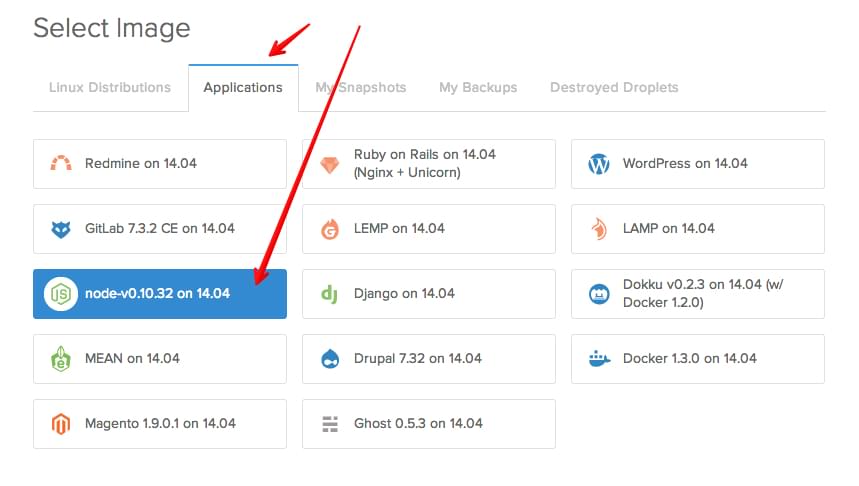859x486 pixels.
Task: Click the MEAN leaf icon
Action: coord(61,359)
